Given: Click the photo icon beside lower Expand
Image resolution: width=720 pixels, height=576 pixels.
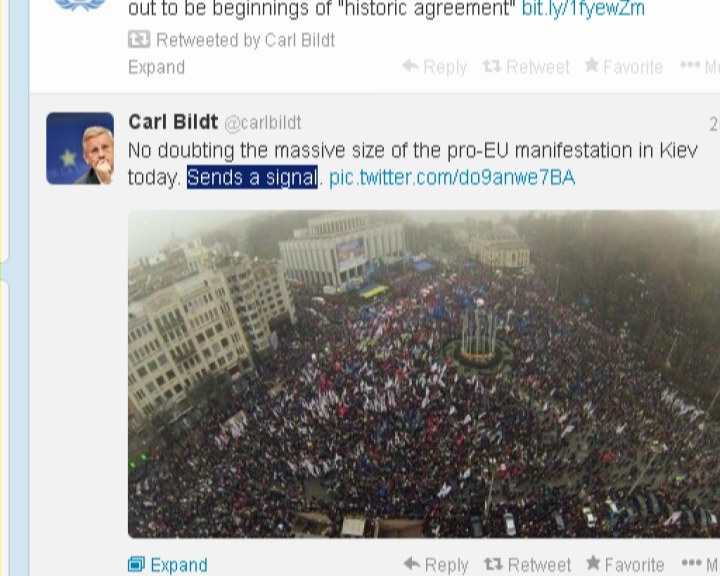Looking at the screenshot, I should [136, 564].
